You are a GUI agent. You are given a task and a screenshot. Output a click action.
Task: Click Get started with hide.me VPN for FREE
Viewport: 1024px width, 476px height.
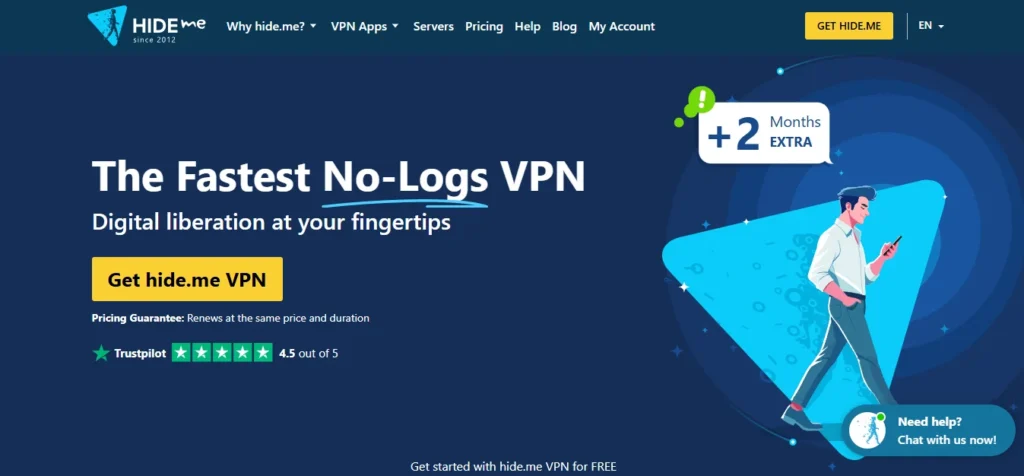click(x=513, y=467)
